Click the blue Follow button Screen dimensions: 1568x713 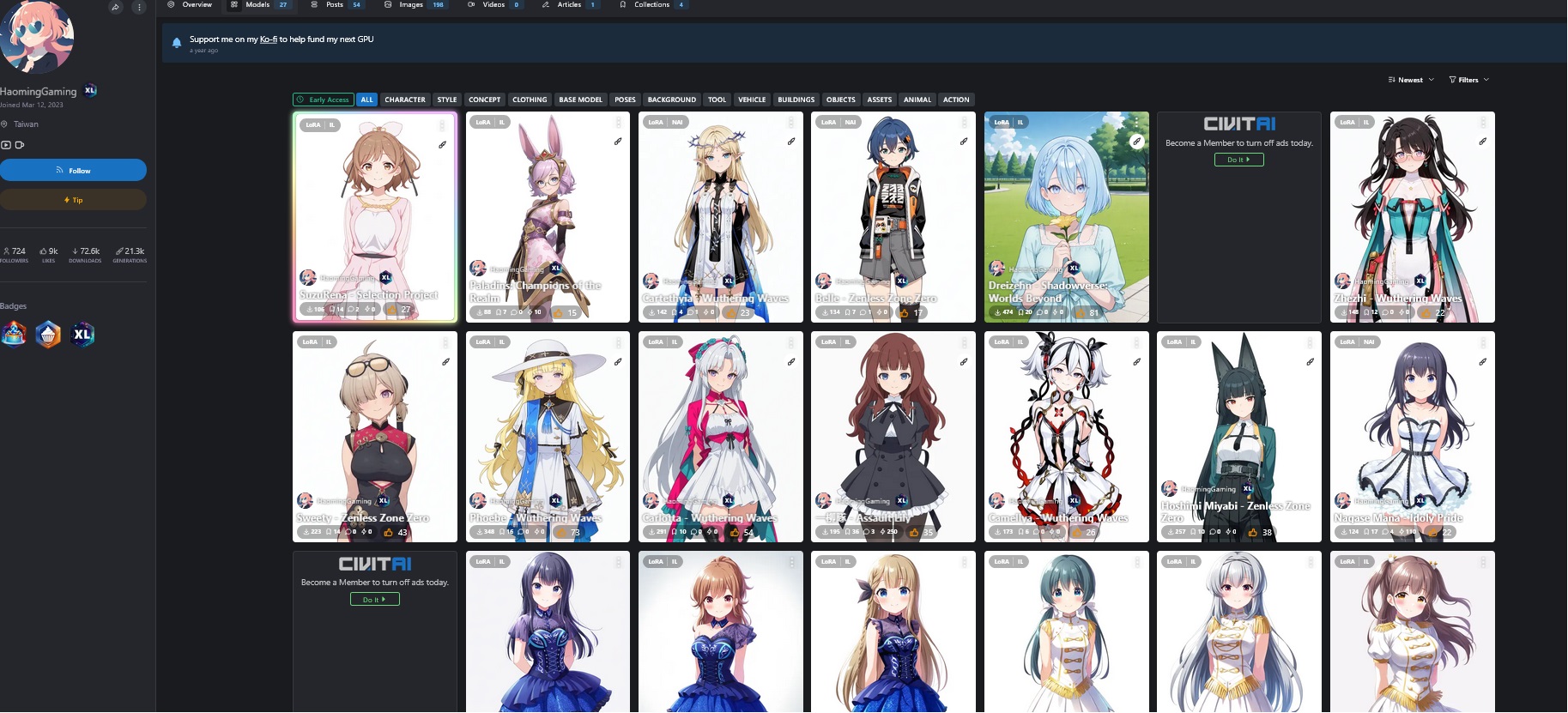[x=73, y=170]
